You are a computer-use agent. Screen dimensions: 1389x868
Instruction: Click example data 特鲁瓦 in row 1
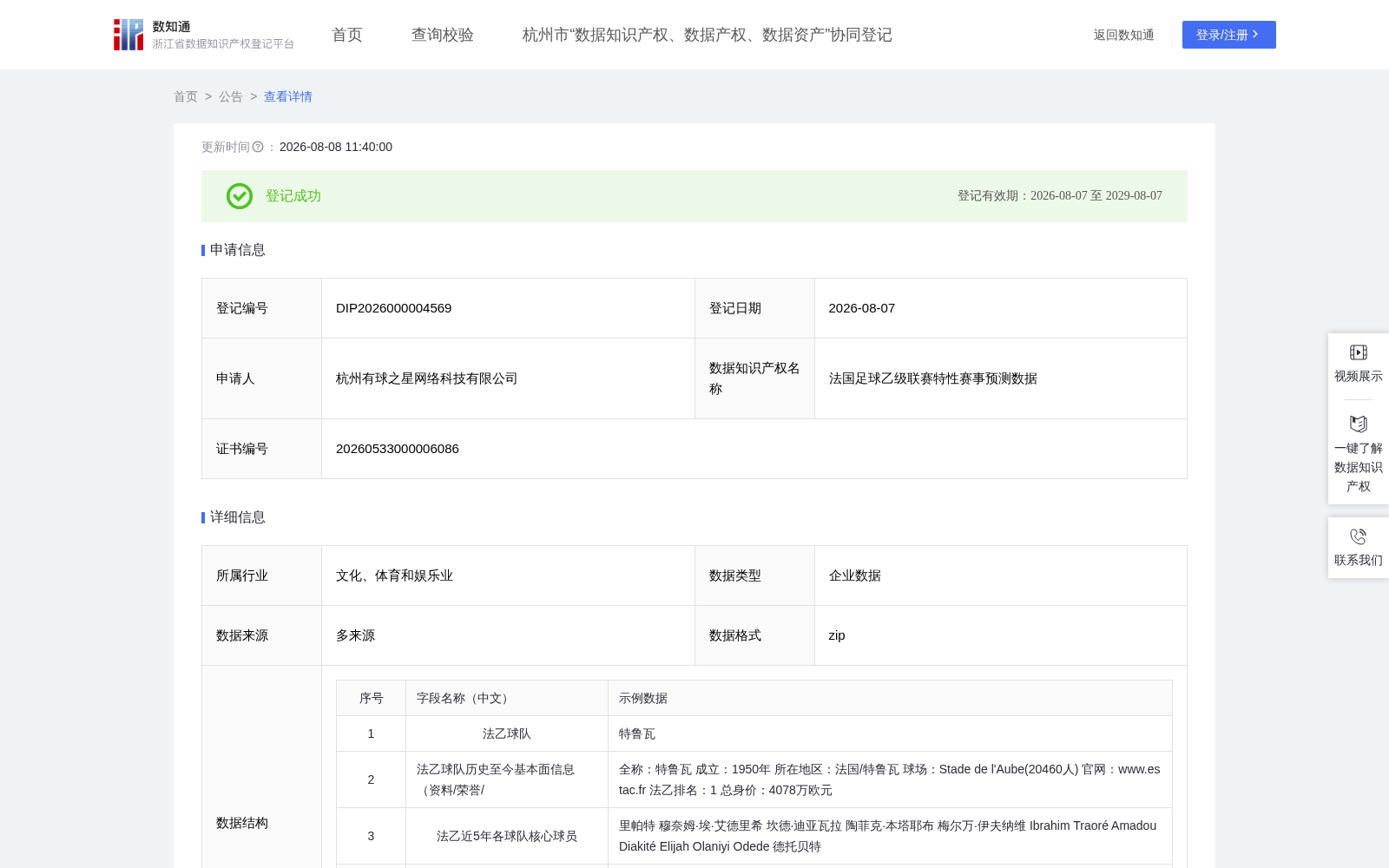click(x=637, y=733)
